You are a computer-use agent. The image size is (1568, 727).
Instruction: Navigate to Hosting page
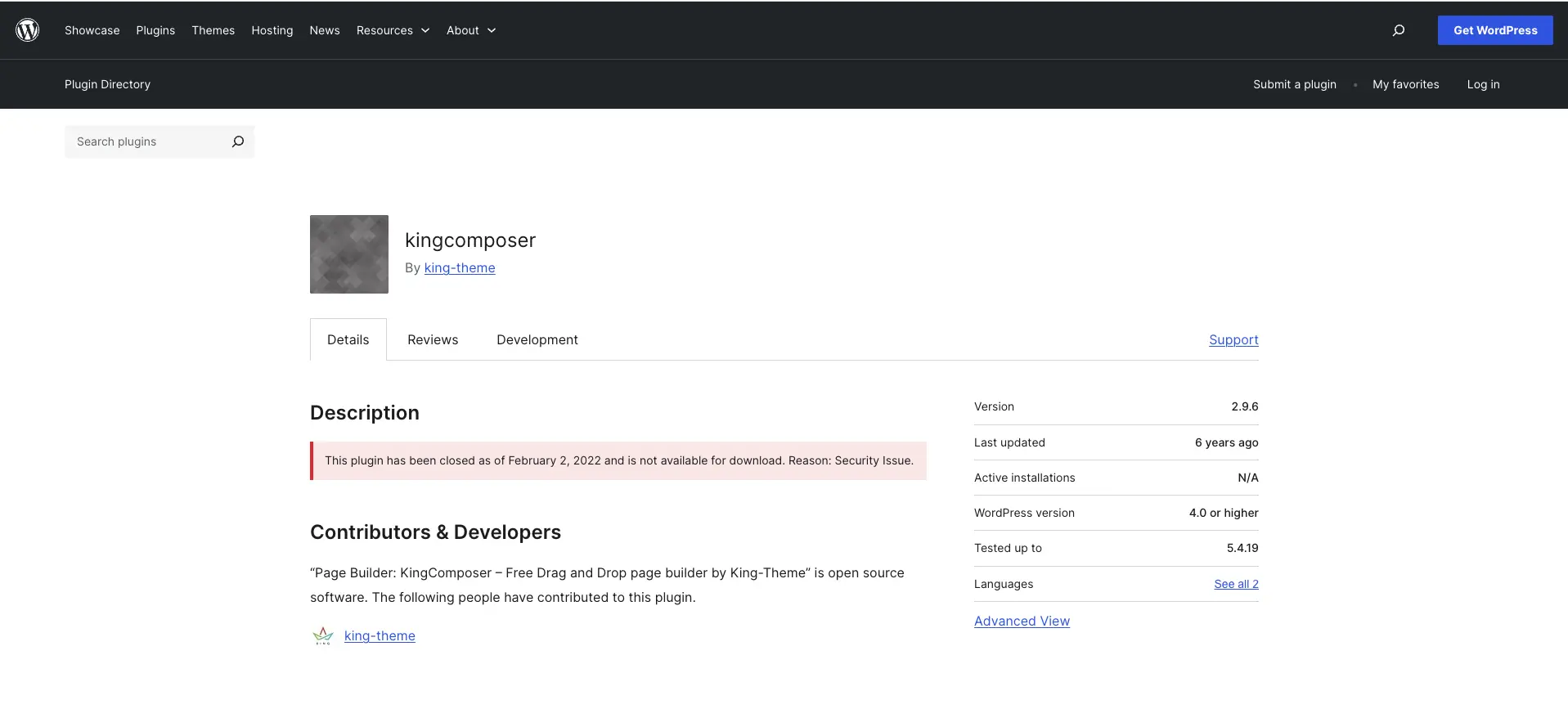(x=272, y=30)
